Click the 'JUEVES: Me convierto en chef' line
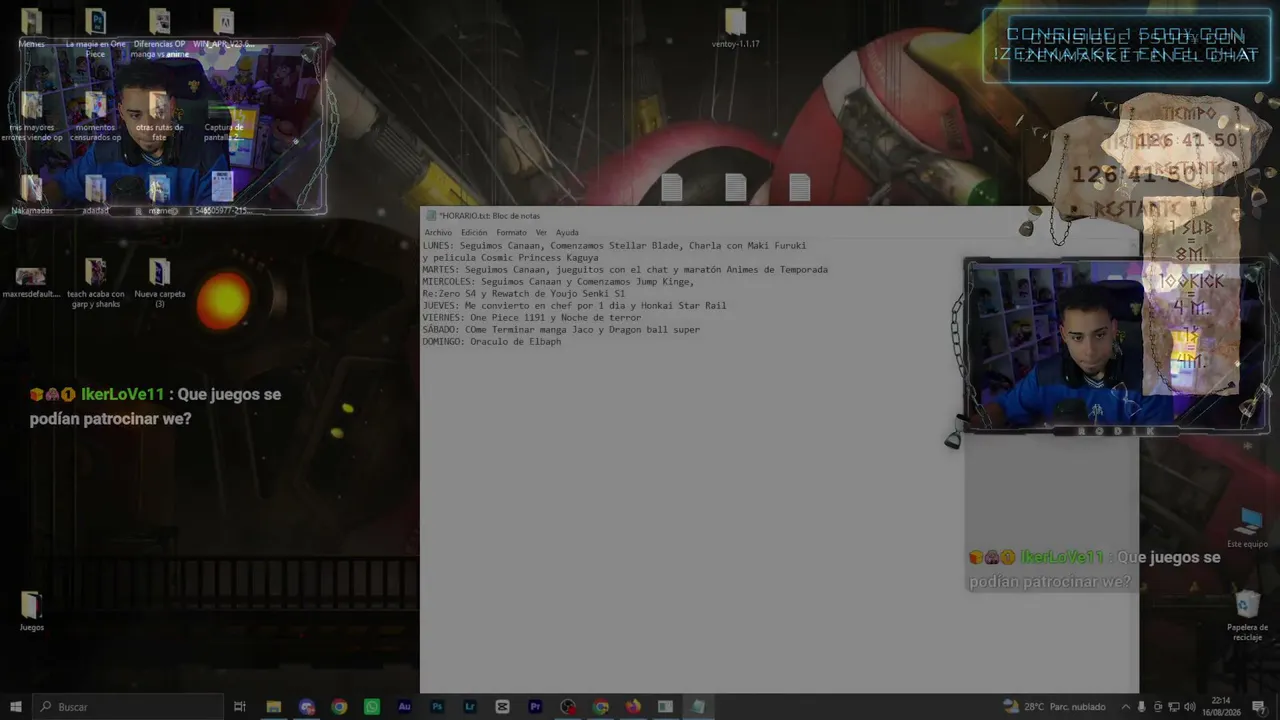The width and height of the screenshot is (1280, 720). (x=574, y=306)
